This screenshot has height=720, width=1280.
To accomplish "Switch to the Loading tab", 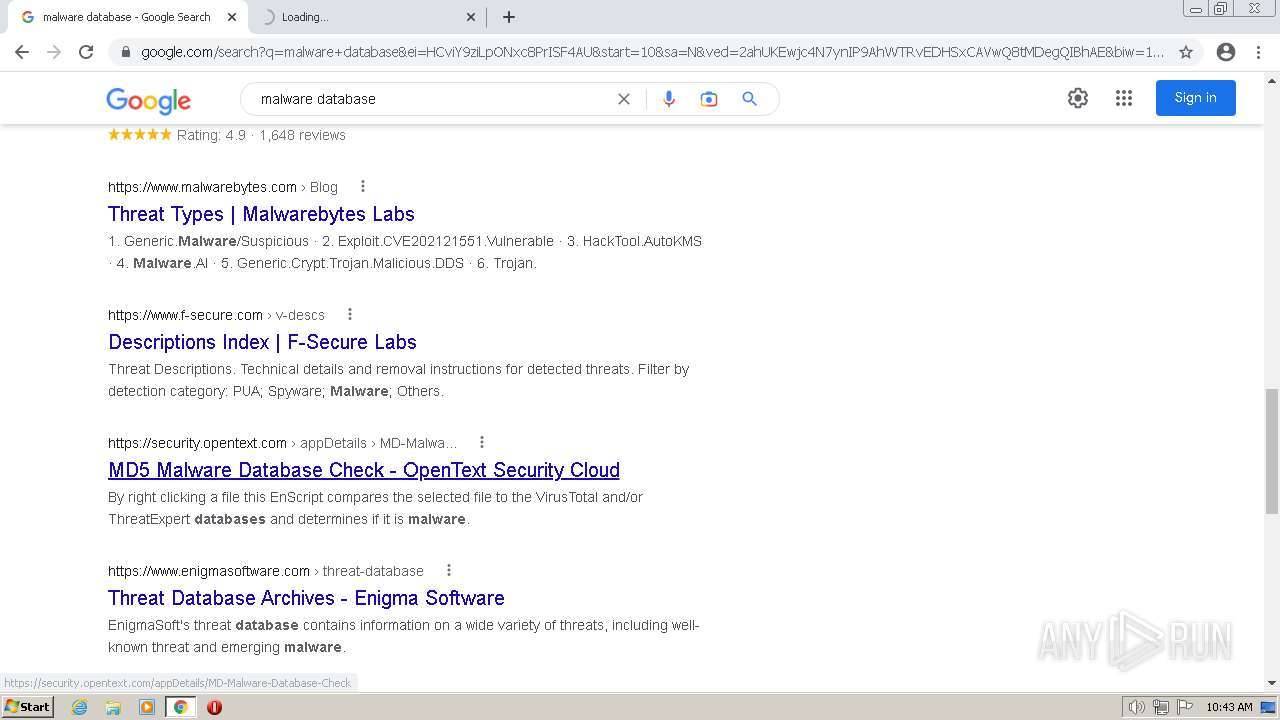I will click(365, 17).
